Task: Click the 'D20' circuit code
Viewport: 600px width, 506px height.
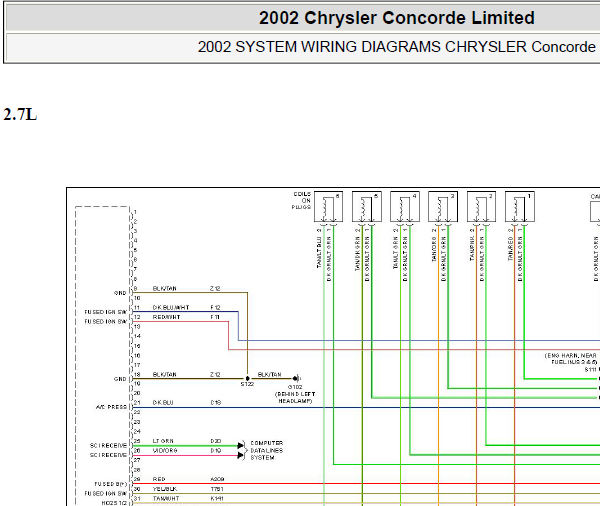Action: [x=215, y=441]
